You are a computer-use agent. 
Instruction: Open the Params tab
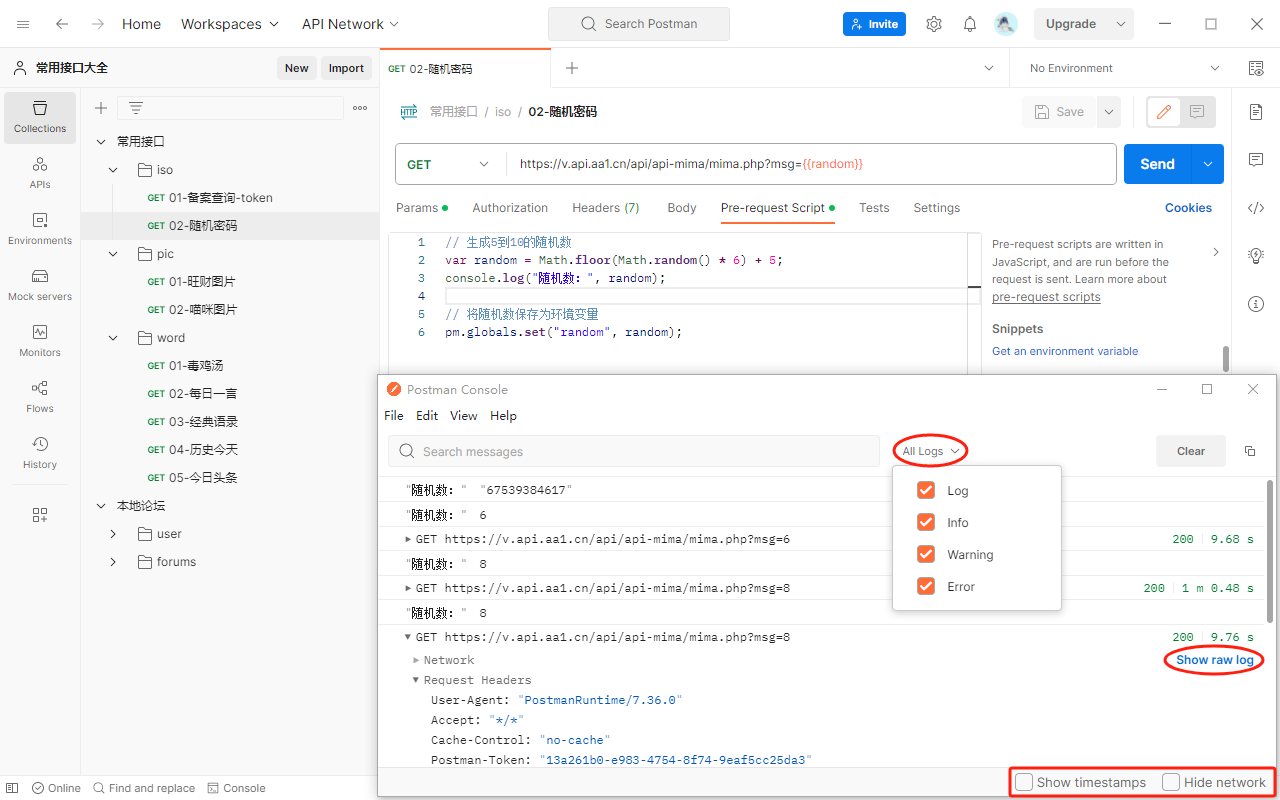click(x=421, y=208)
